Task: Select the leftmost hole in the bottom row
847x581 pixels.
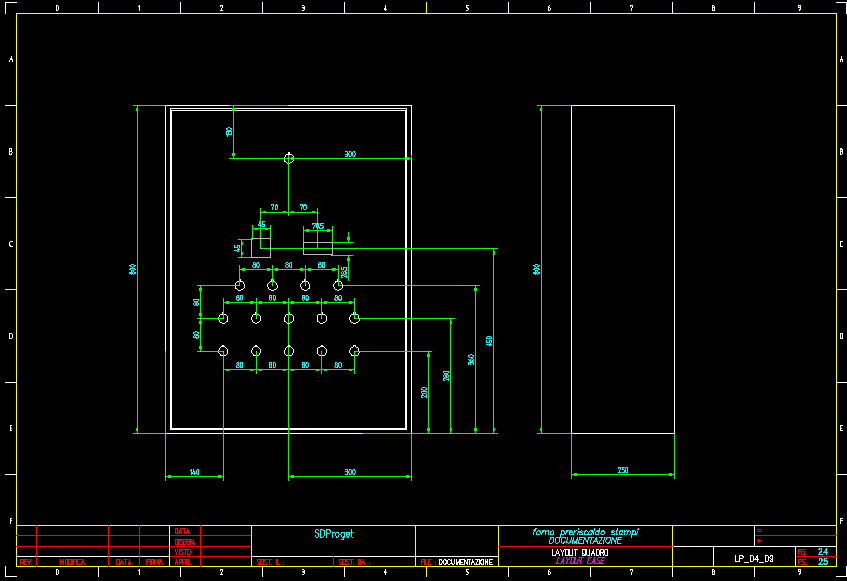Action: [x=223, y=351]
